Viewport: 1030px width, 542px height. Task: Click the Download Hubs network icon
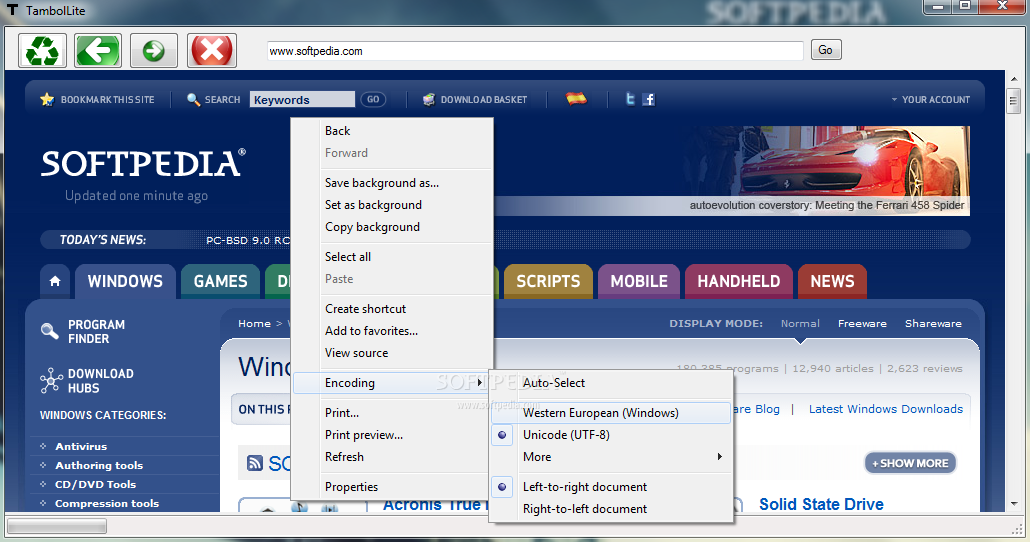[x=51, y=380]
